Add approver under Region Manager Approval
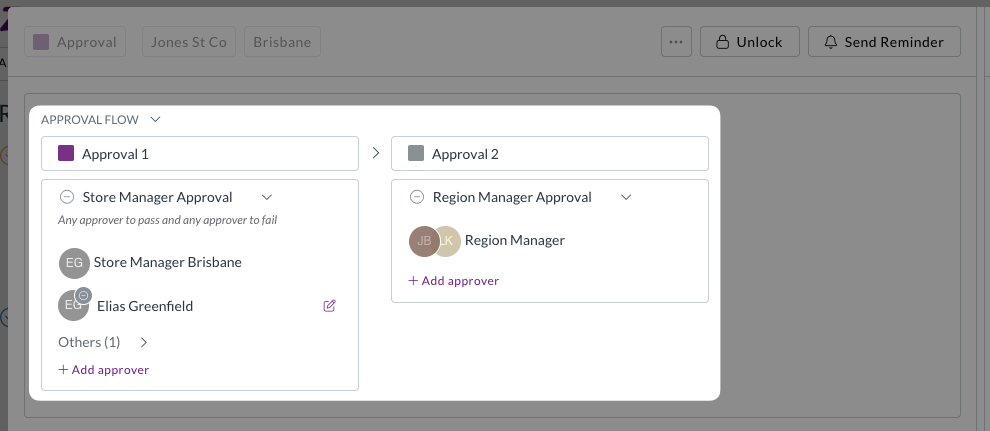The height and width of the screenshot is (431, 990). 454,281
